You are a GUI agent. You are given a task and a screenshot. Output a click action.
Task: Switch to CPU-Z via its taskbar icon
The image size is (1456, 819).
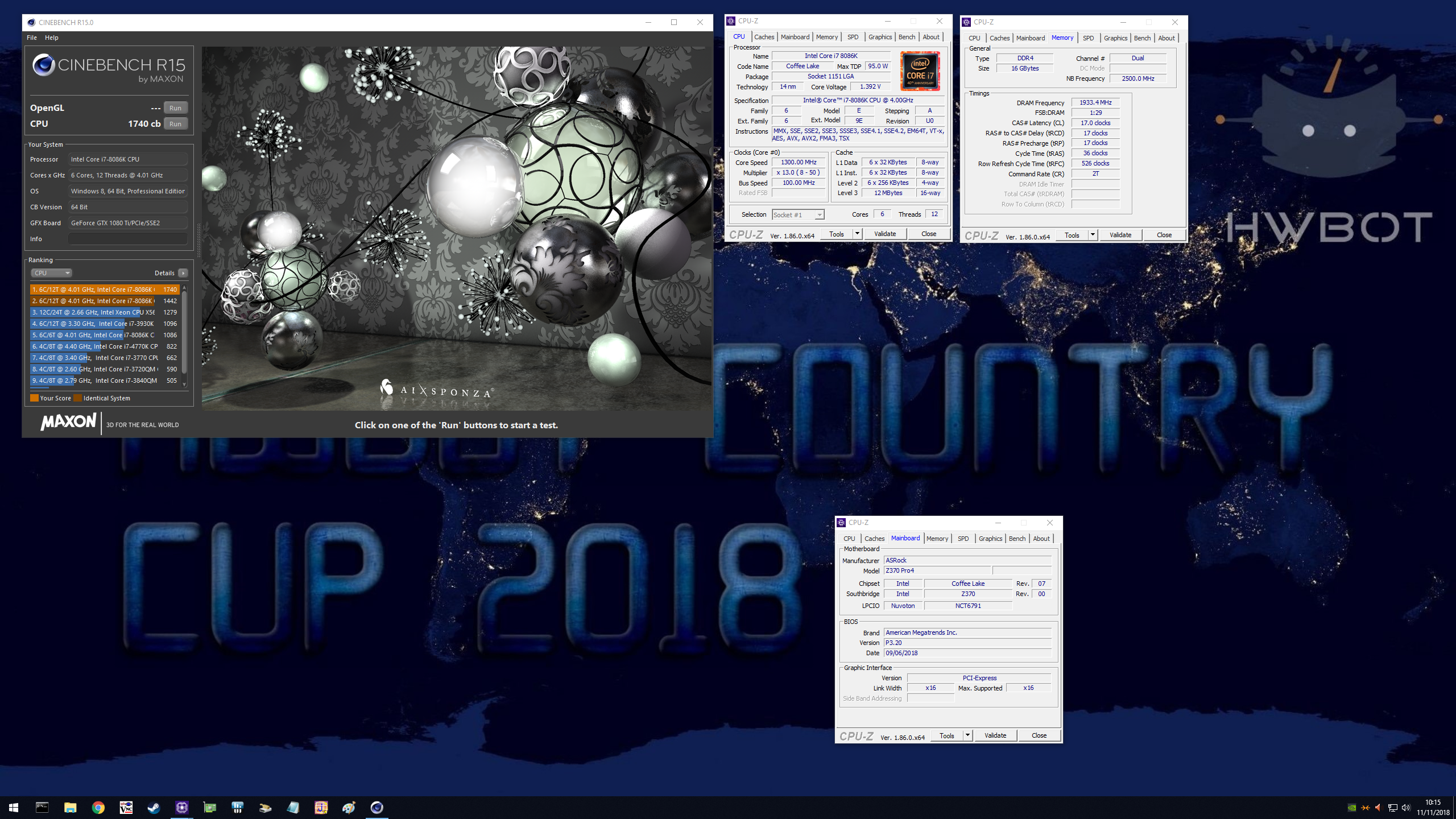181,807
